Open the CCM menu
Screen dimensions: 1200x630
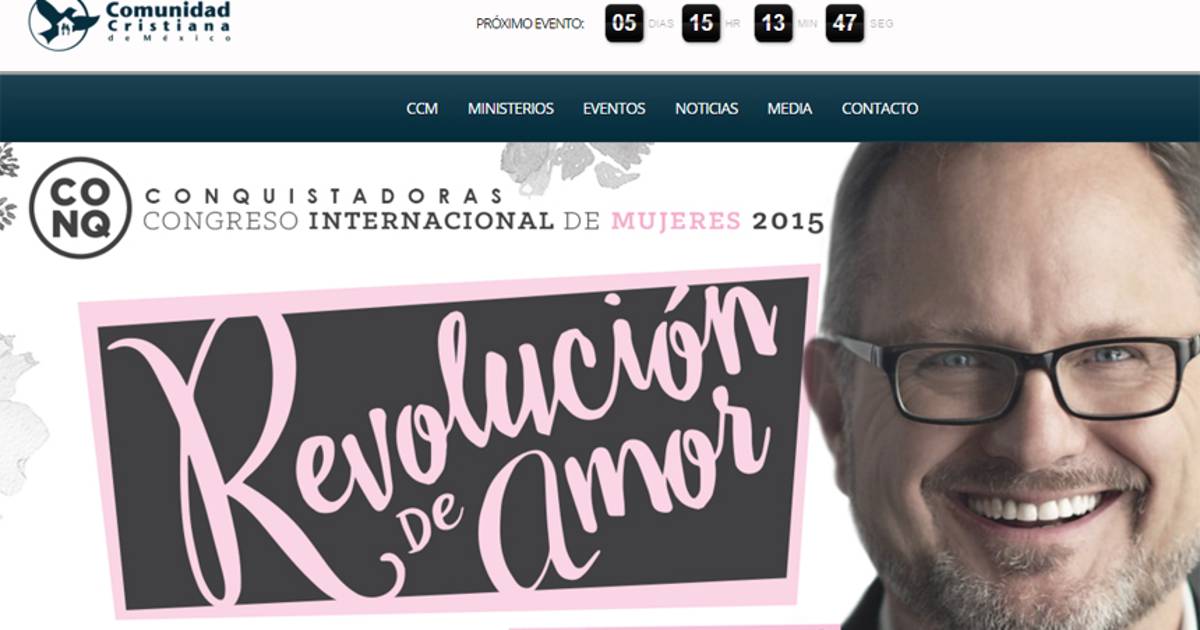click(x=422, y=108)
